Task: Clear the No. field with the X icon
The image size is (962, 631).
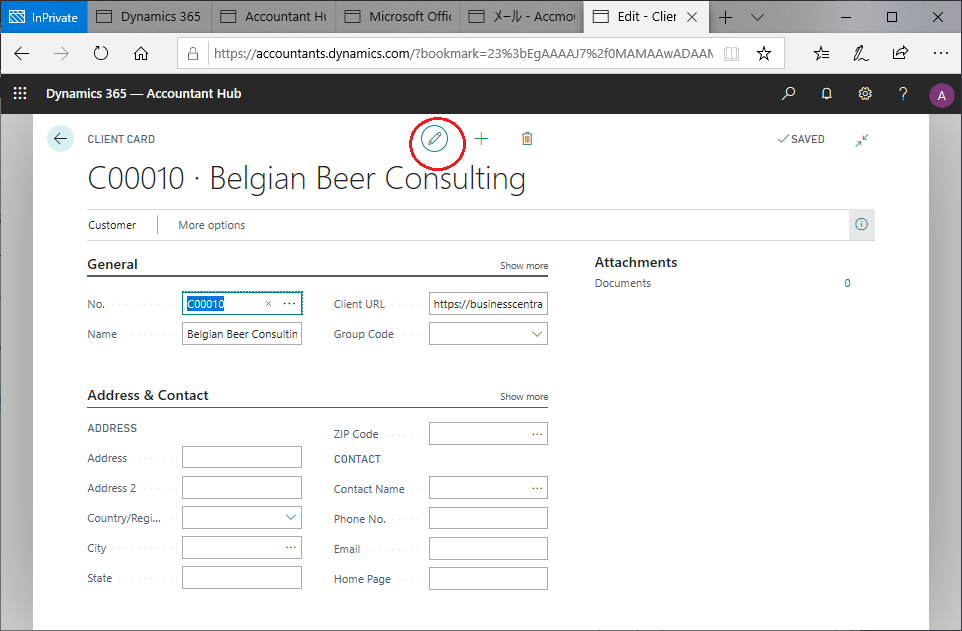Action: 268,303
